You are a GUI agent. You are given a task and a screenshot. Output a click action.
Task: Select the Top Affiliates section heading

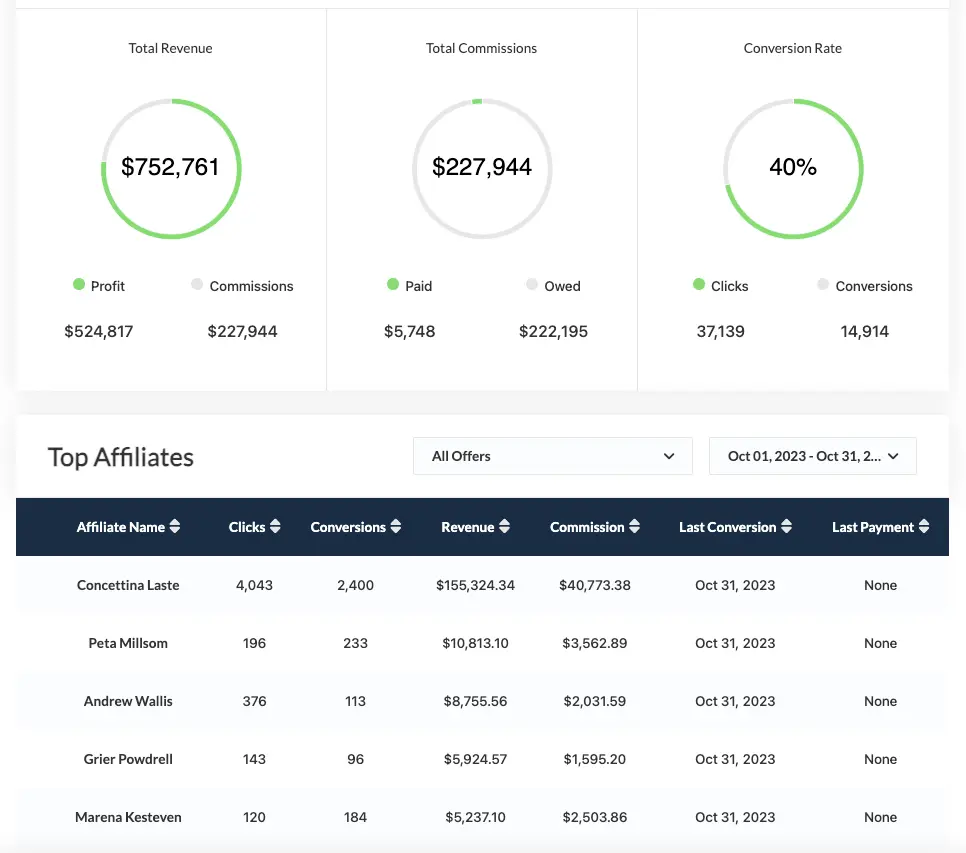120,457
